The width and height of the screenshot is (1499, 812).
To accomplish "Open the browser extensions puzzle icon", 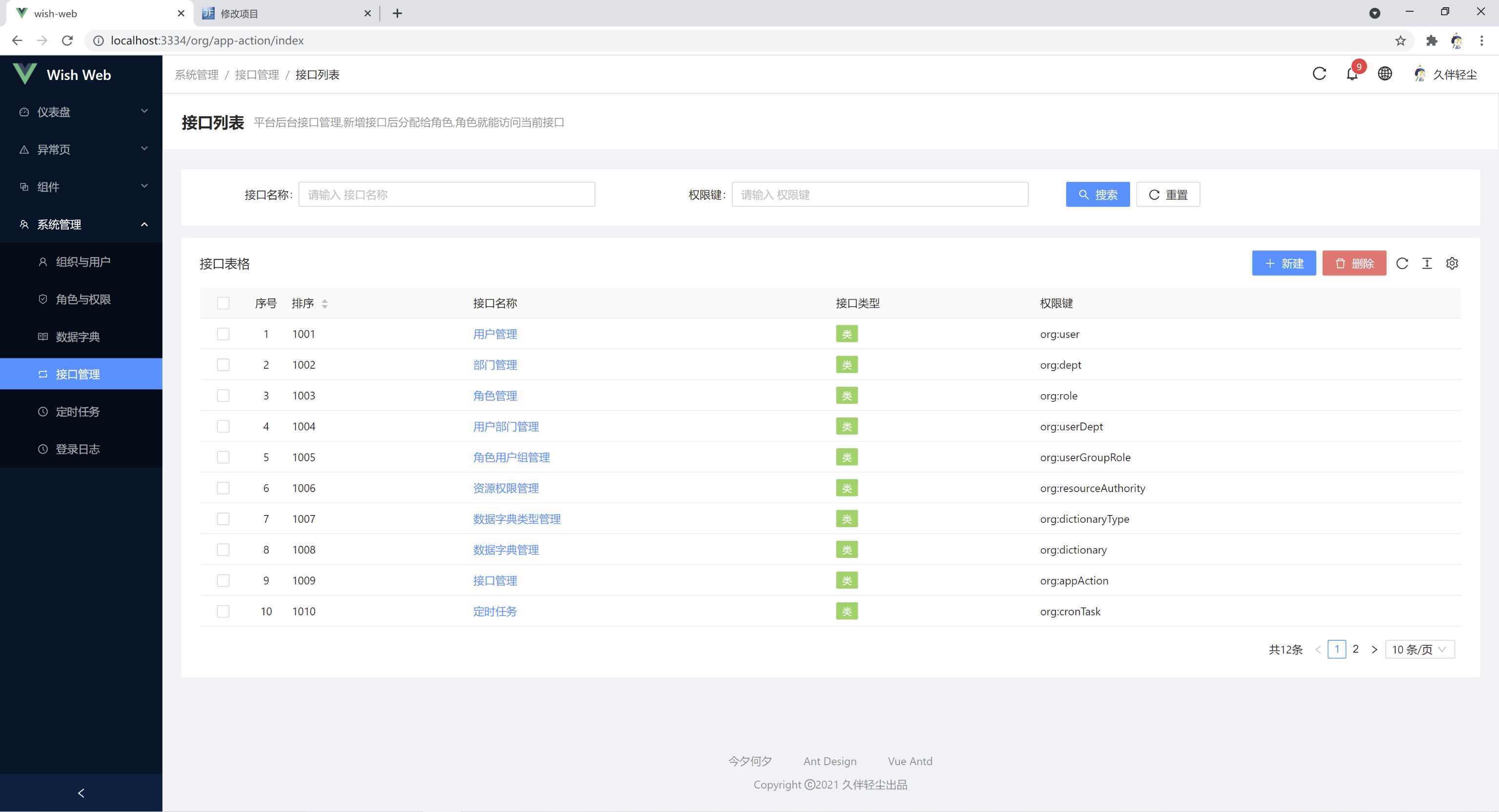I will pyautogui.click(x=1432, y=40).
